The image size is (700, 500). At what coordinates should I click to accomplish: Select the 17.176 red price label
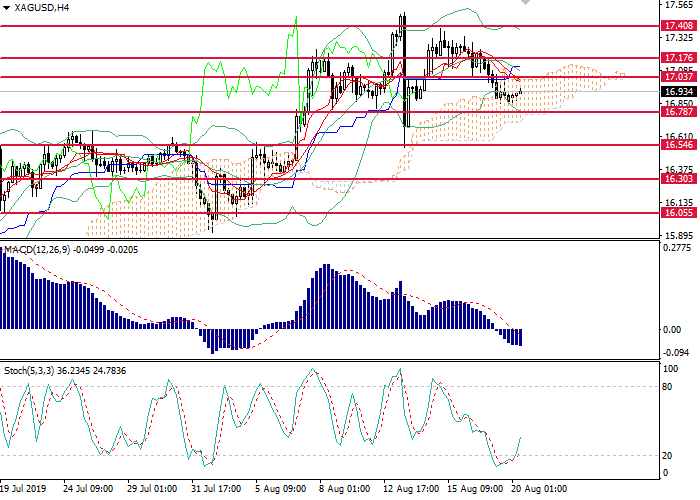point(676,58)
